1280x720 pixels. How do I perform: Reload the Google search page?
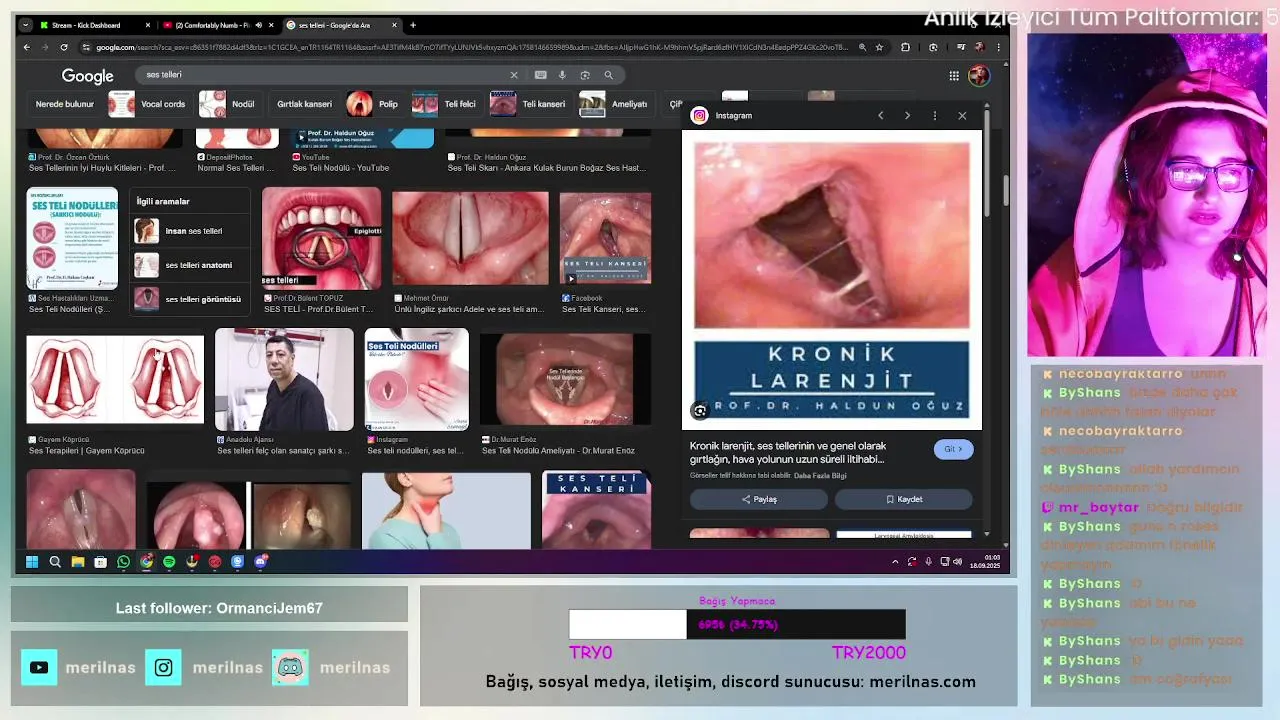coord(64,47)
